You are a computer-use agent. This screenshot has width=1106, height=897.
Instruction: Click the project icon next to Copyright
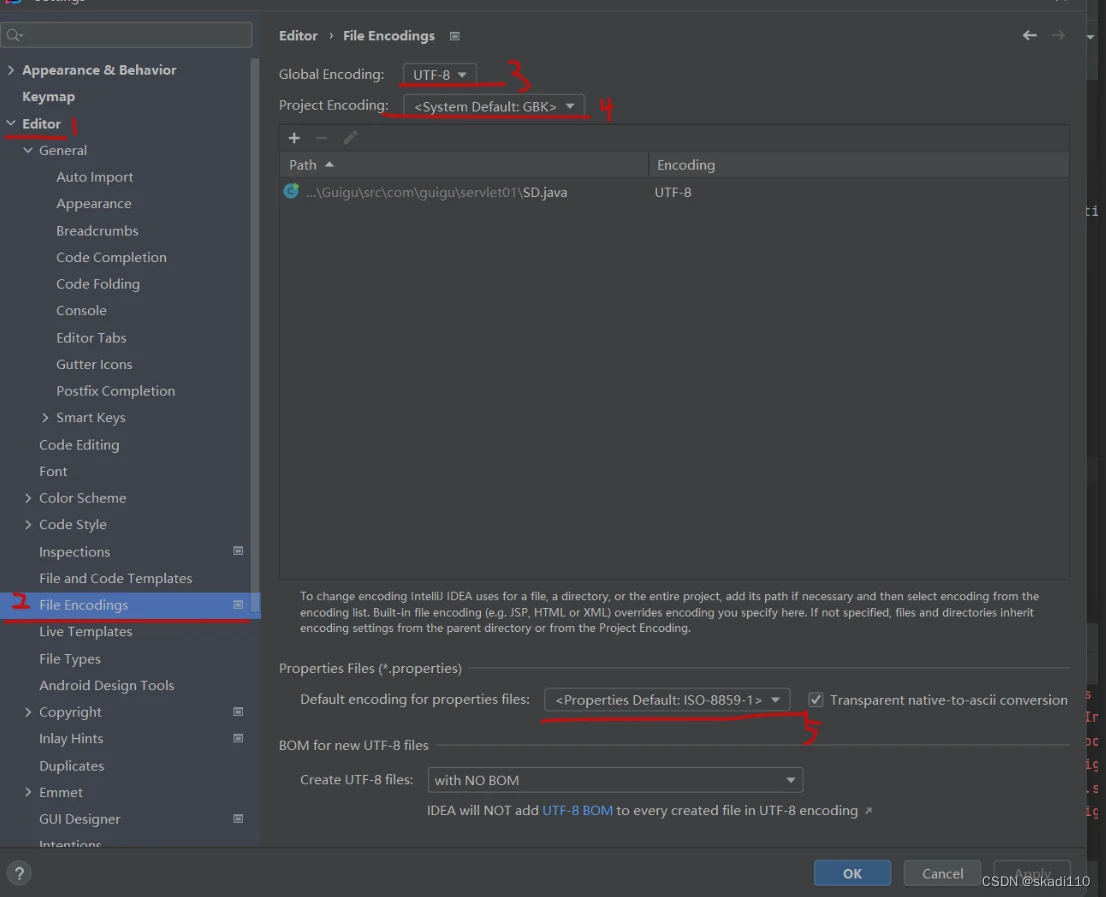tap(238, 712)
